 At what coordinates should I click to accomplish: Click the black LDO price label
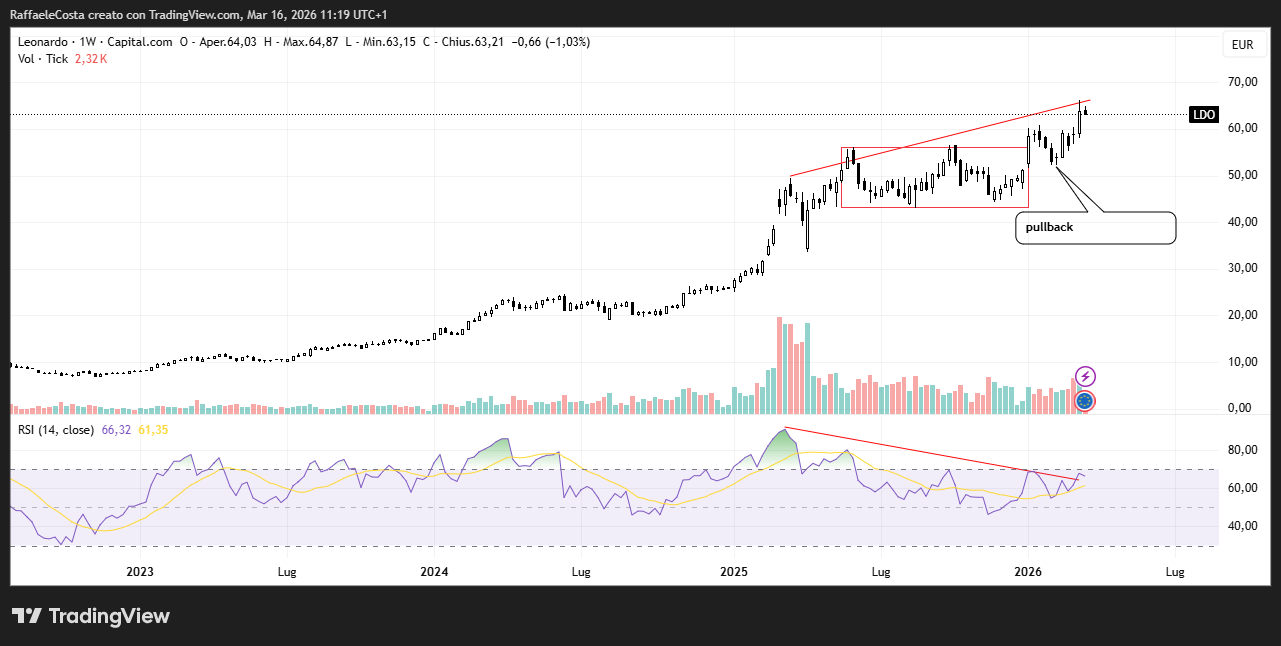(1203, 115)
